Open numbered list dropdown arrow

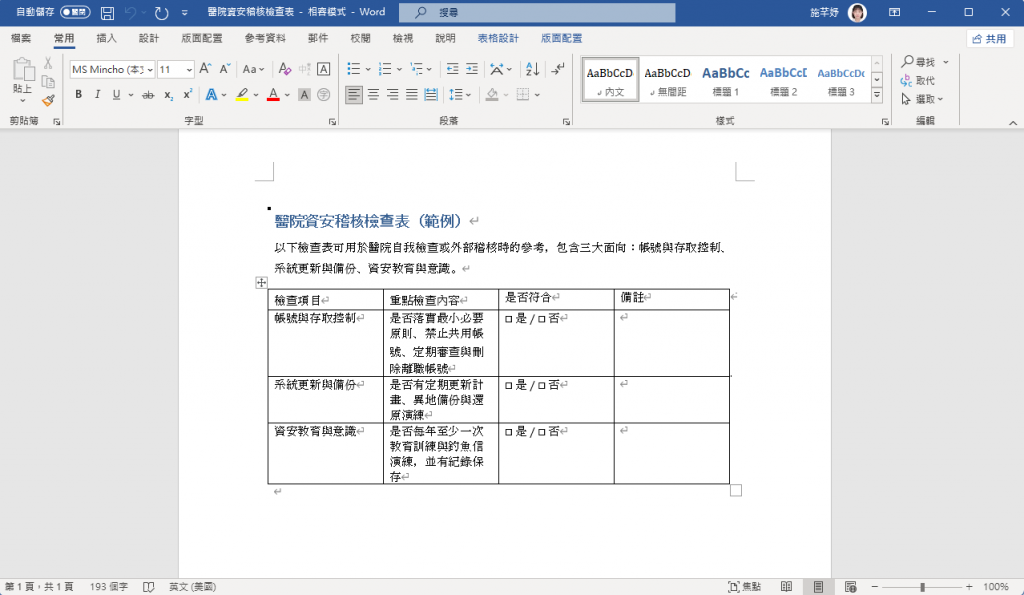399,69
